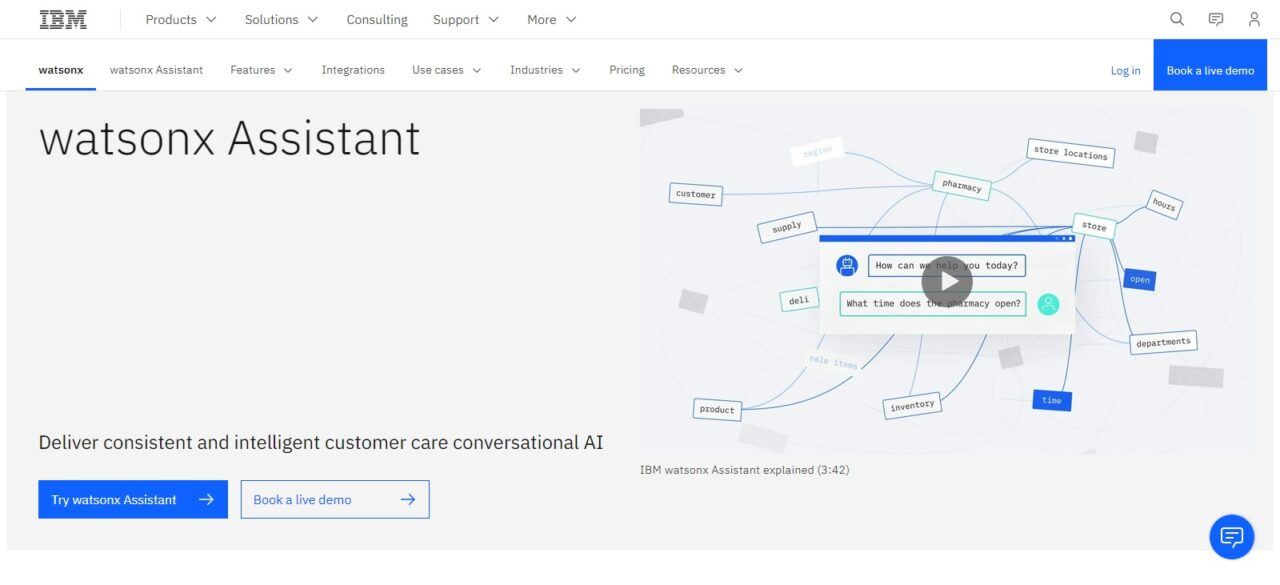Click the 'deli' node in thumbnail
This screenshot has height=585, width=1280.
[x=799, y=300]
